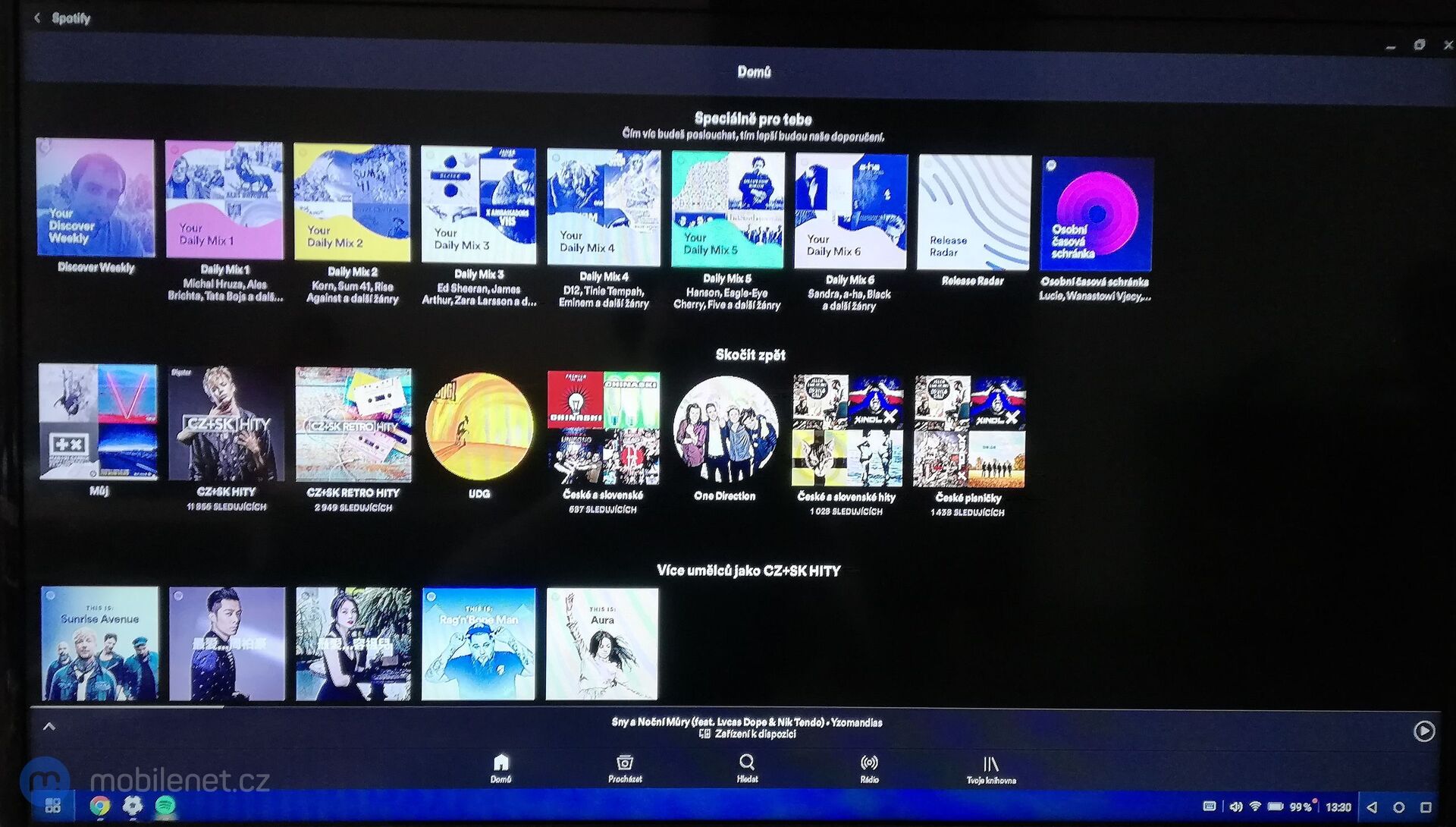Open the Domů home tab
The width and height of the screenshot is (1456, 827).
tap(501, 767)
